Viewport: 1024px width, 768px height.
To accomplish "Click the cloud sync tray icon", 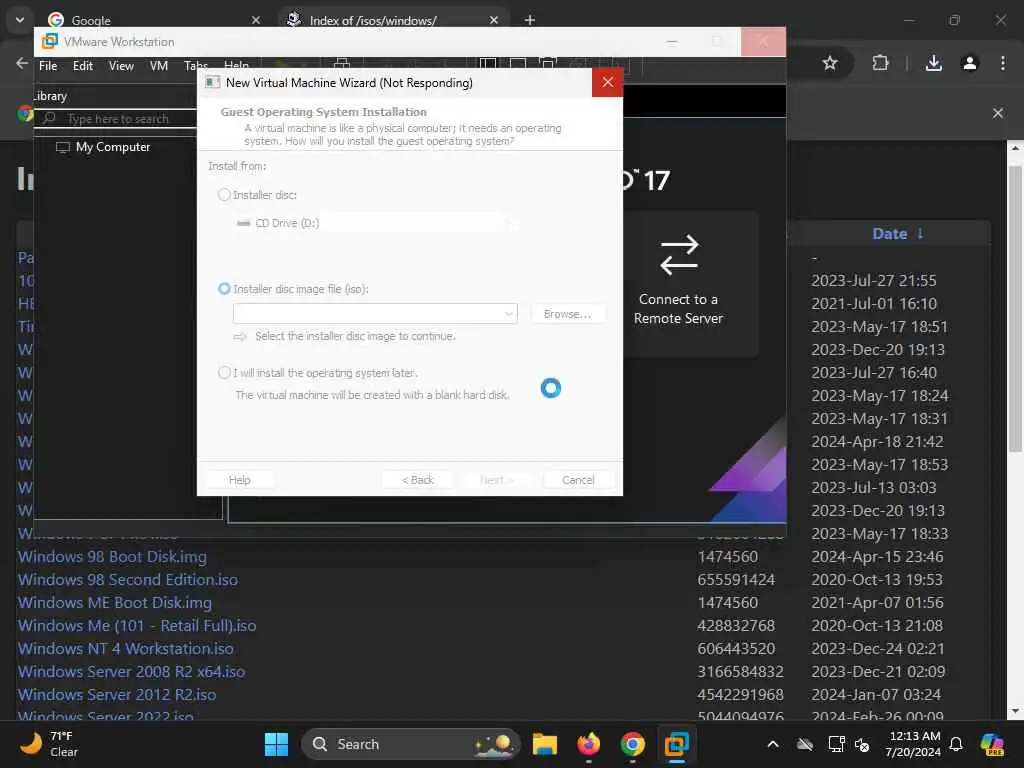I will point(805,744).
